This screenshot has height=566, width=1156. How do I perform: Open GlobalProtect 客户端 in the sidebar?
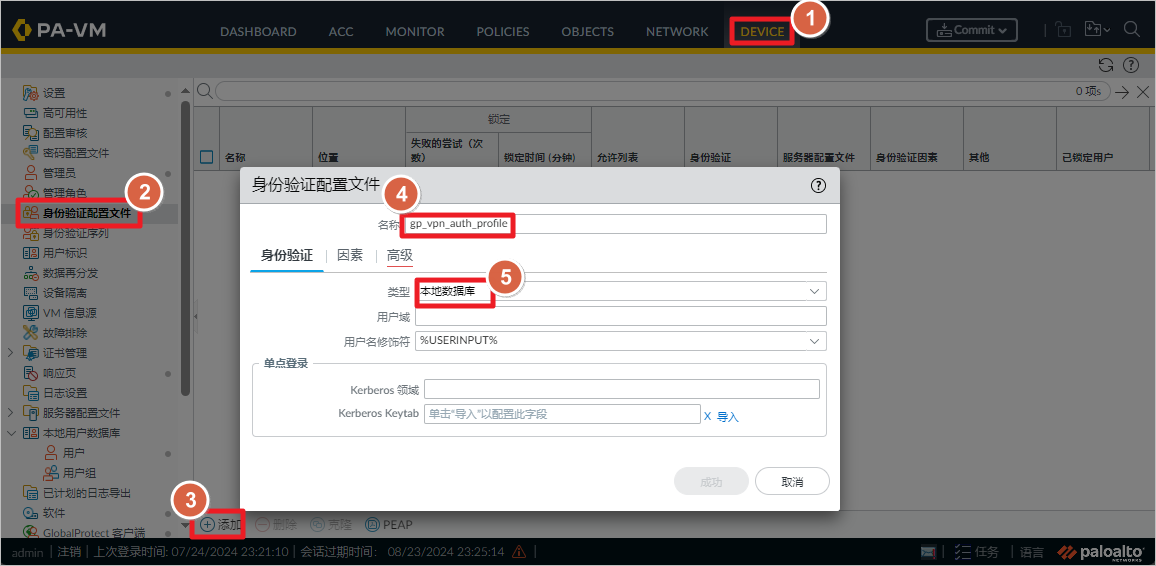click(x=94, y=532)
